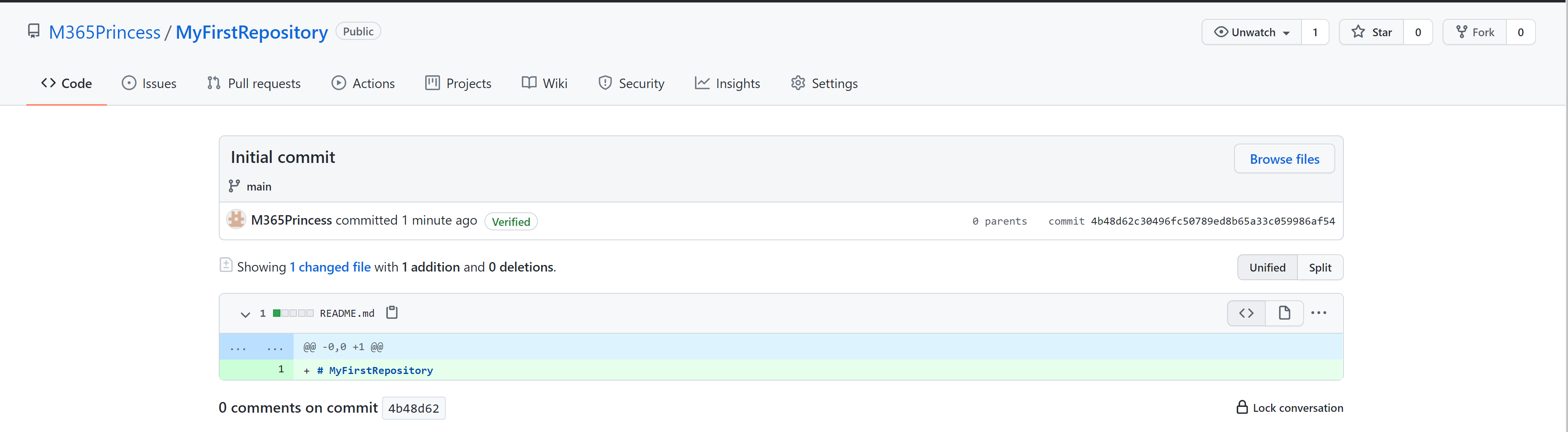Click the Public visibility badge

pyautogui.click(x=358, y=31)
